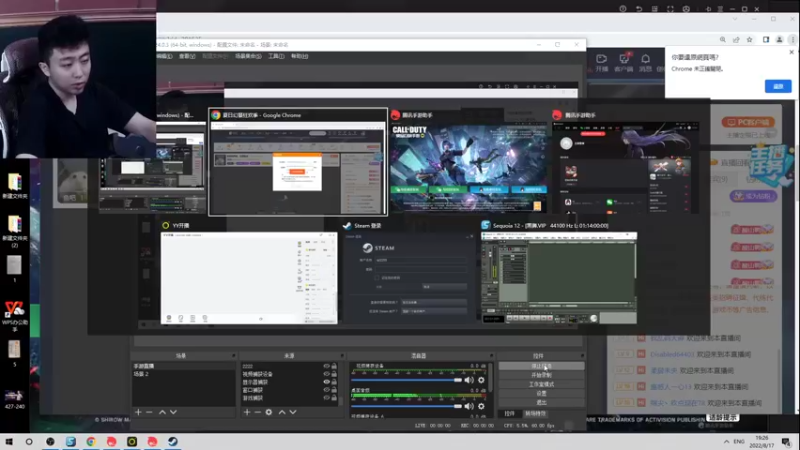Open the Chrome three-dot menu
The height and width of the screenshot is (450, 800).
tap(792, 39)
